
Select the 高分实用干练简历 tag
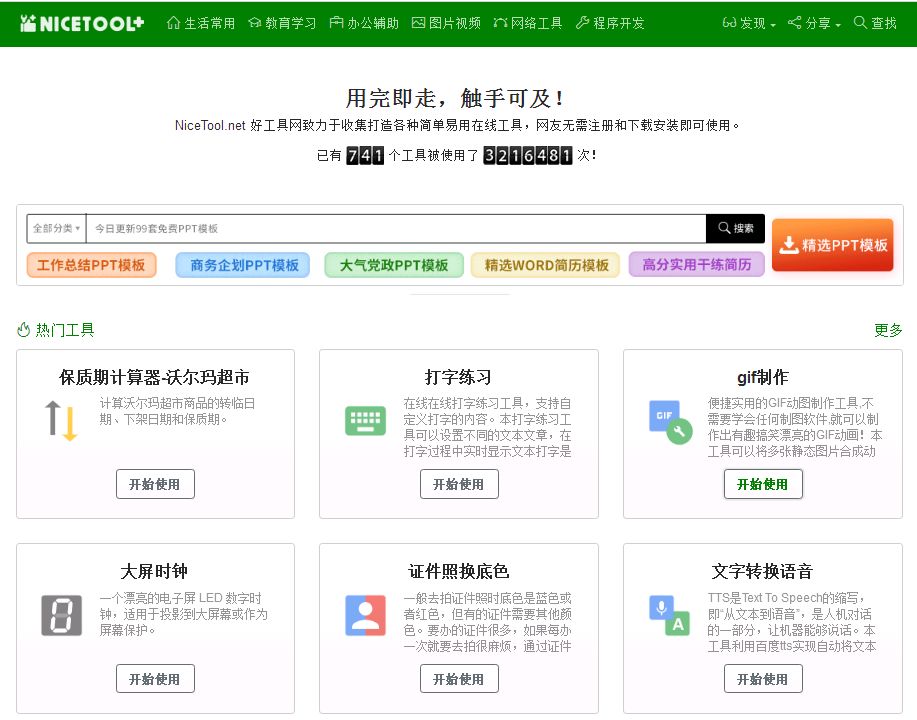point(697,265)
